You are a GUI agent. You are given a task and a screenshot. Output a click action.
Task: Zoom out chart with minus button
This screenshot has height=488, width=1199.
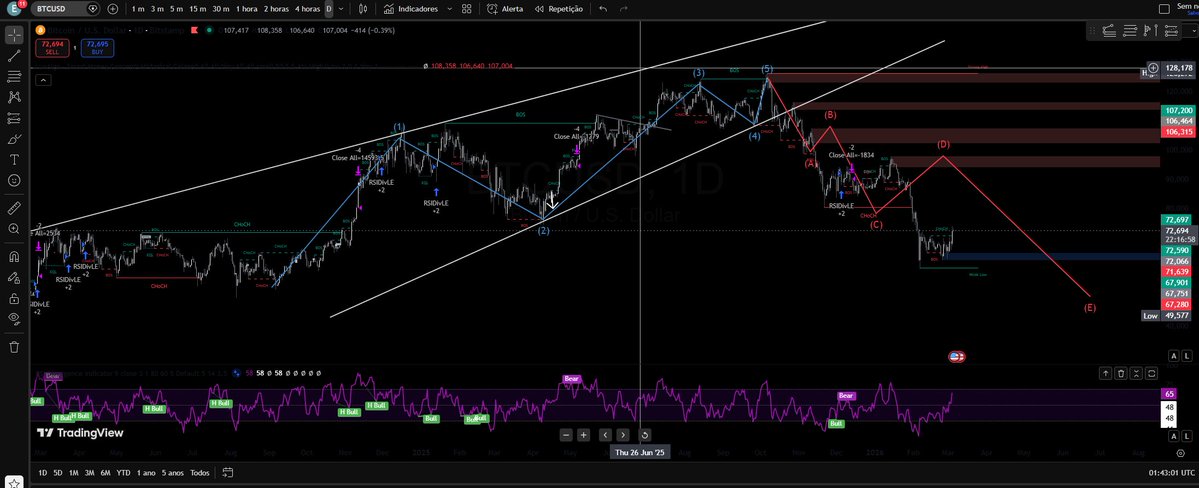coord(566,434)
